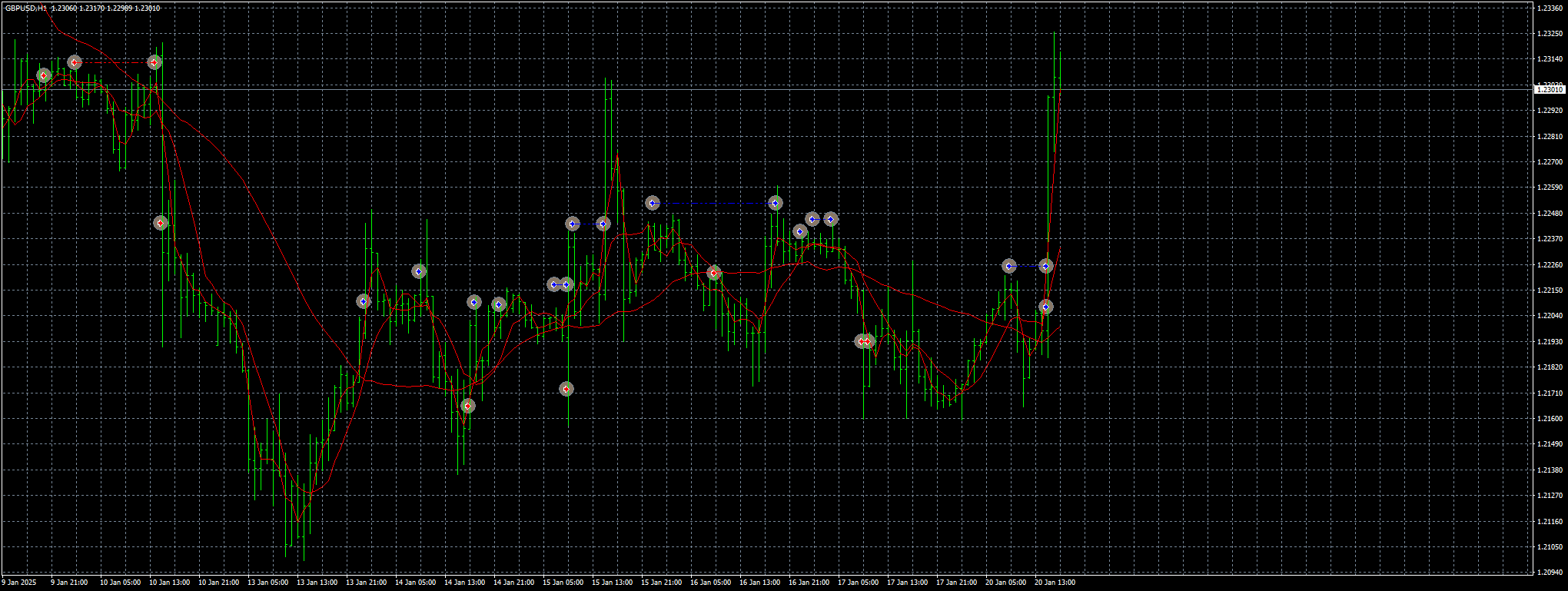This screenshot has width=1568, height=591.
Task: Click price axis label 1.21930
Action: click(x=1549, y=341)
